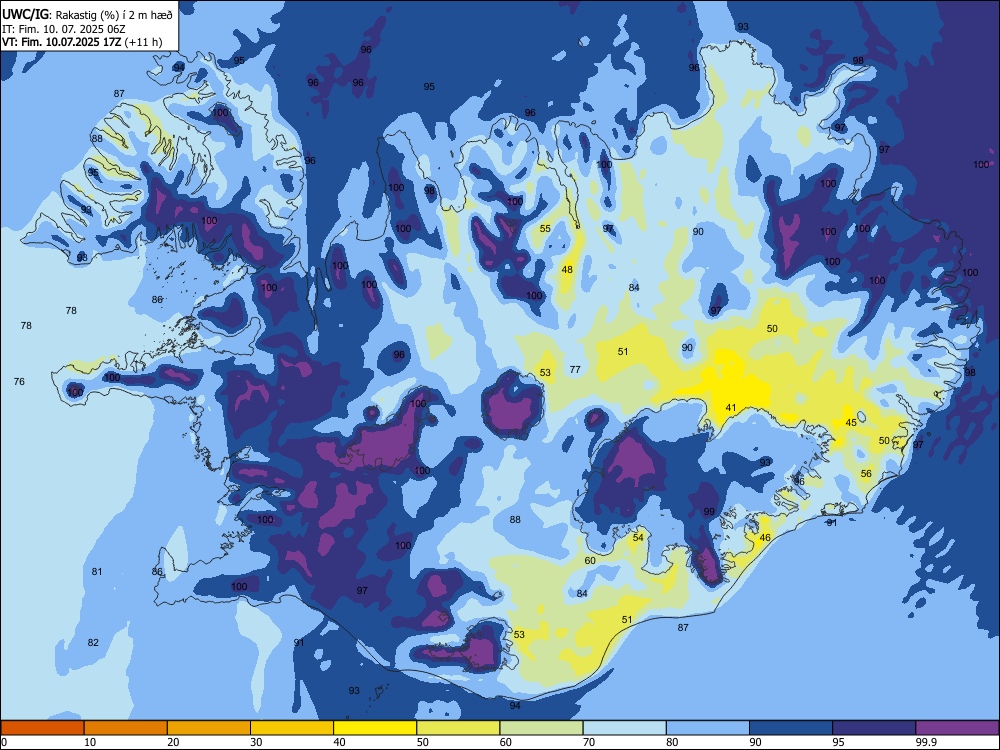Click the '70' legend tick label

589,742
